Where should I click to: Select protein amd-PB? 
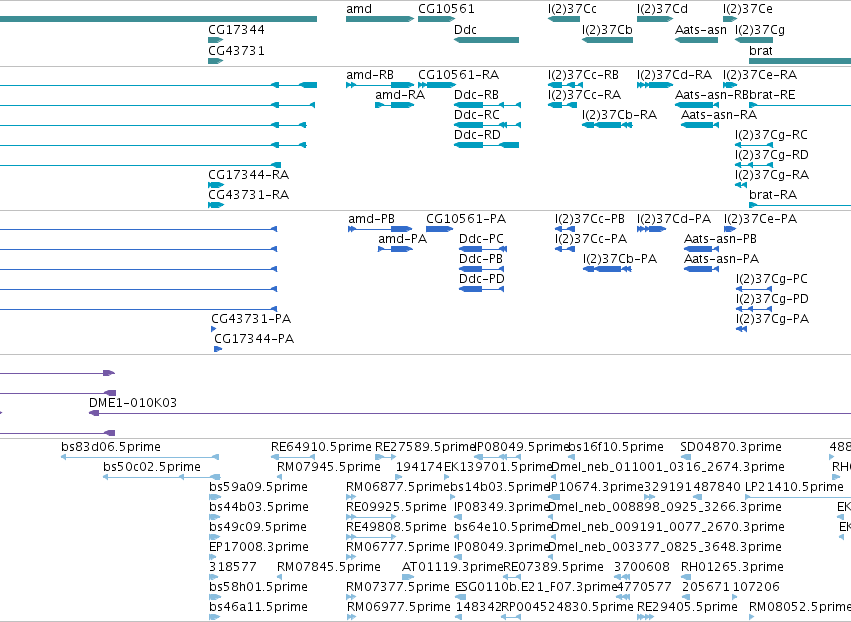[x=371, y=219]
